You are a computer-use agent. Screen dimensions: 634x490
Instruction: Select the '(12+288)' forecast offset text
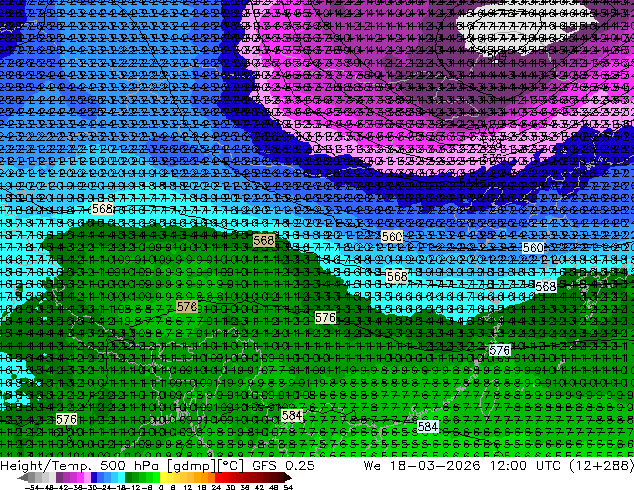[x=601, y=465]
